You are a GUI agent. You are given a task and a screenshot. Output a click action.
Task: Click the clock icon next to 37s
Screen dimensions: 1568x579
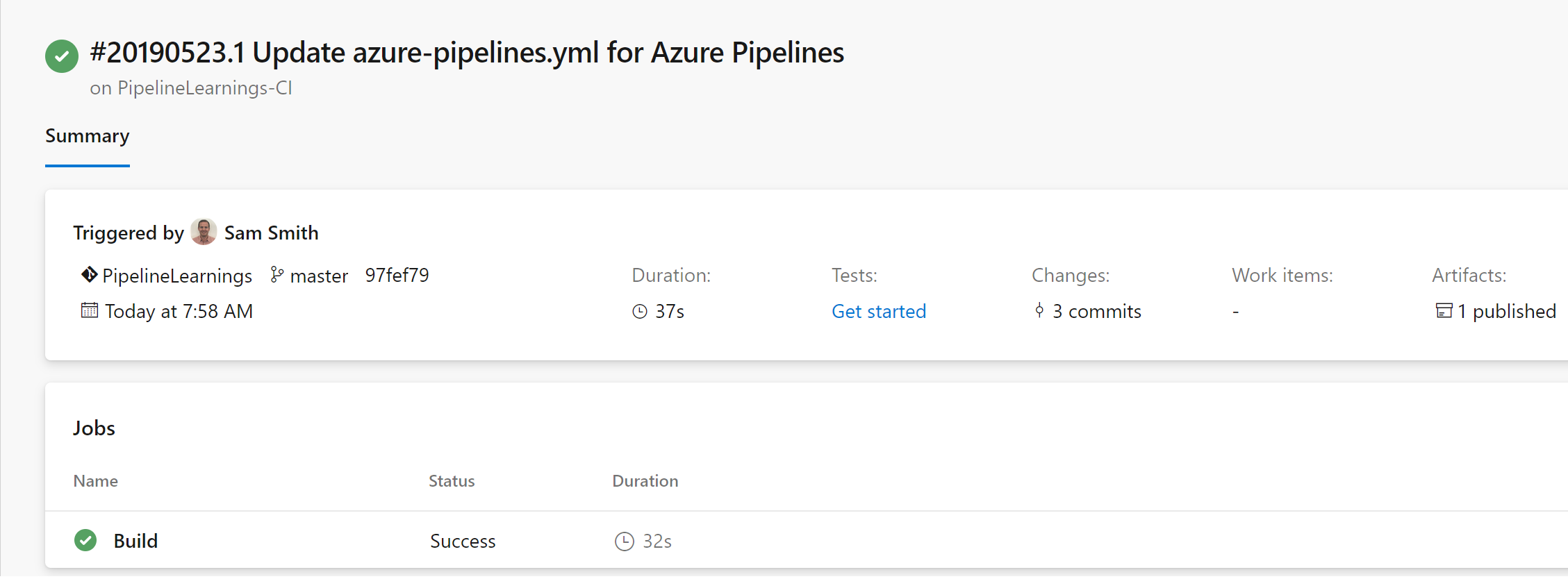[x=640, y=312]
